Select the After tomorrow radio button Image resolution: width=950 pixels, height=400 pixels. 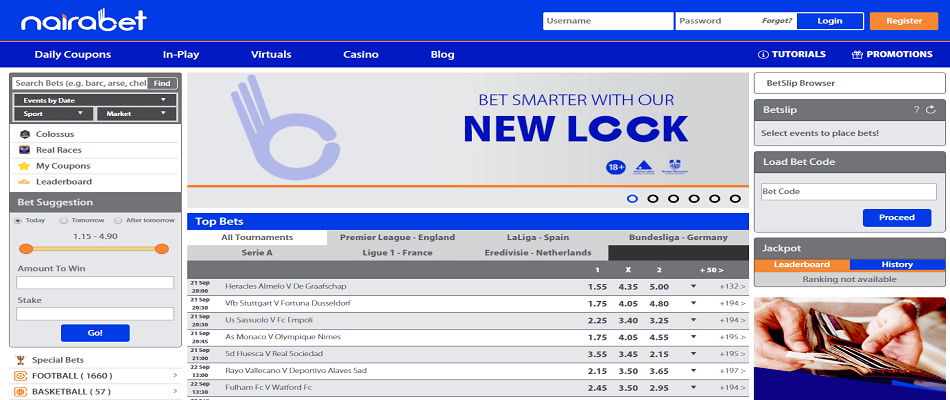point(118,220)
